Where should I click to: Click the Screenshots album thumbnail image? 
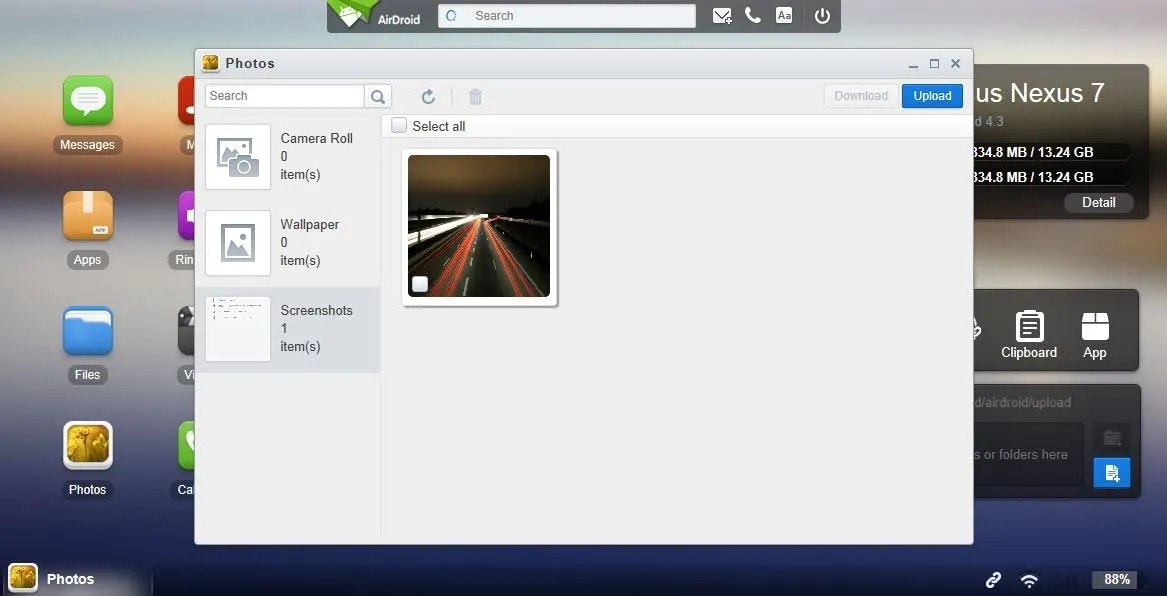point(238,329)
